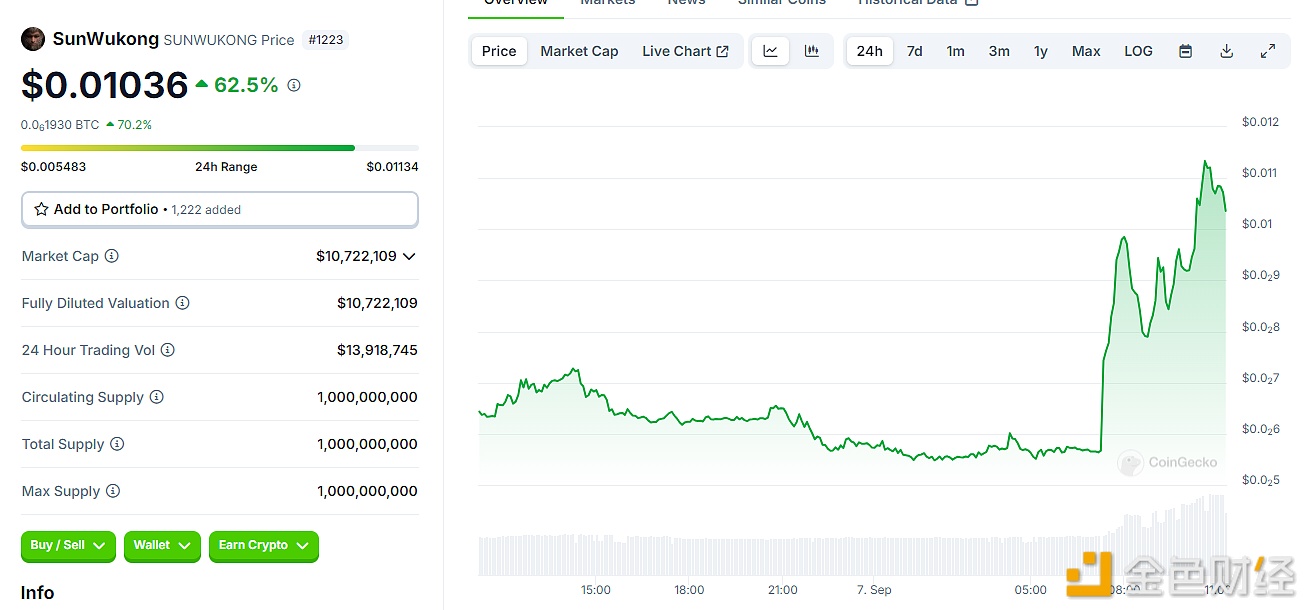
Task: Open the Buy / Sell dropdown
Action: coord(68,546)
